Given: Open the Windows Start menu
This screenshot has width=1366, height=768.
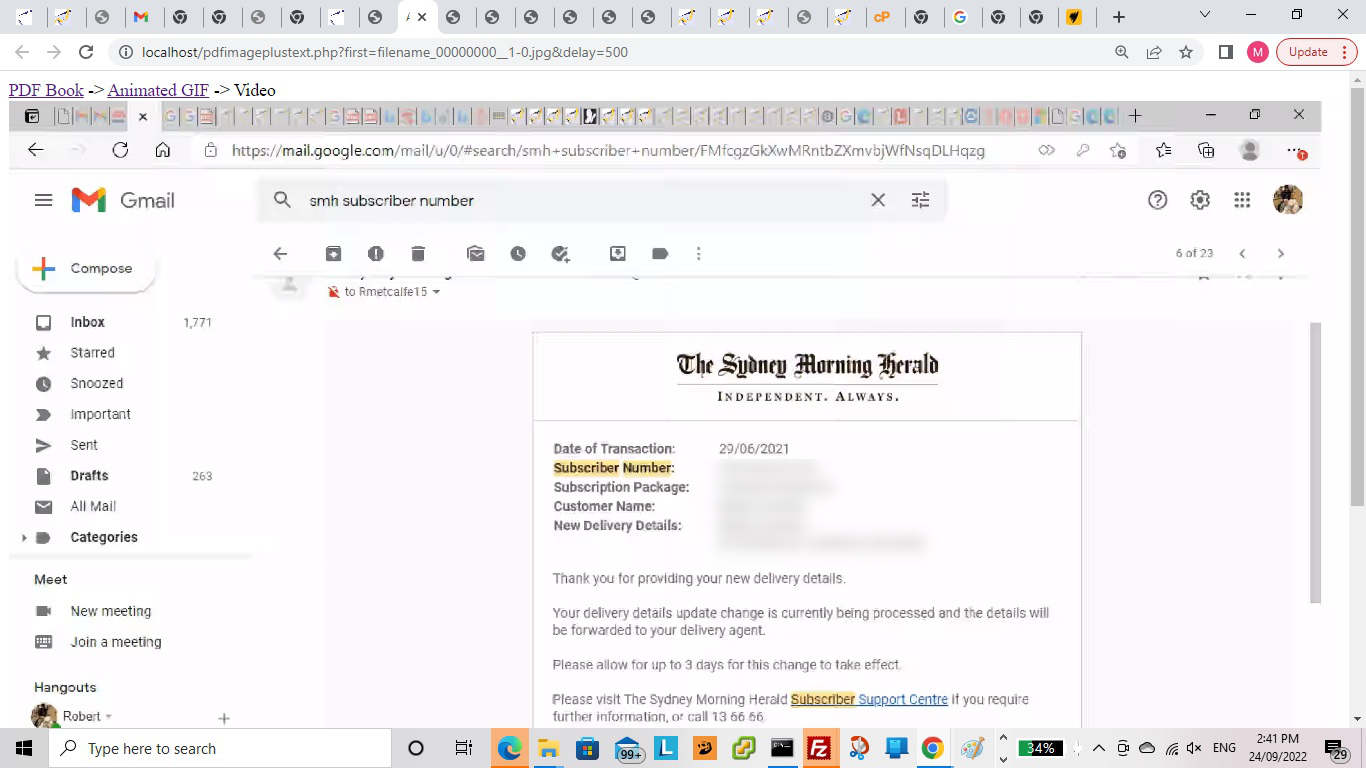Looking at the screenshot, I should point(23,748).
